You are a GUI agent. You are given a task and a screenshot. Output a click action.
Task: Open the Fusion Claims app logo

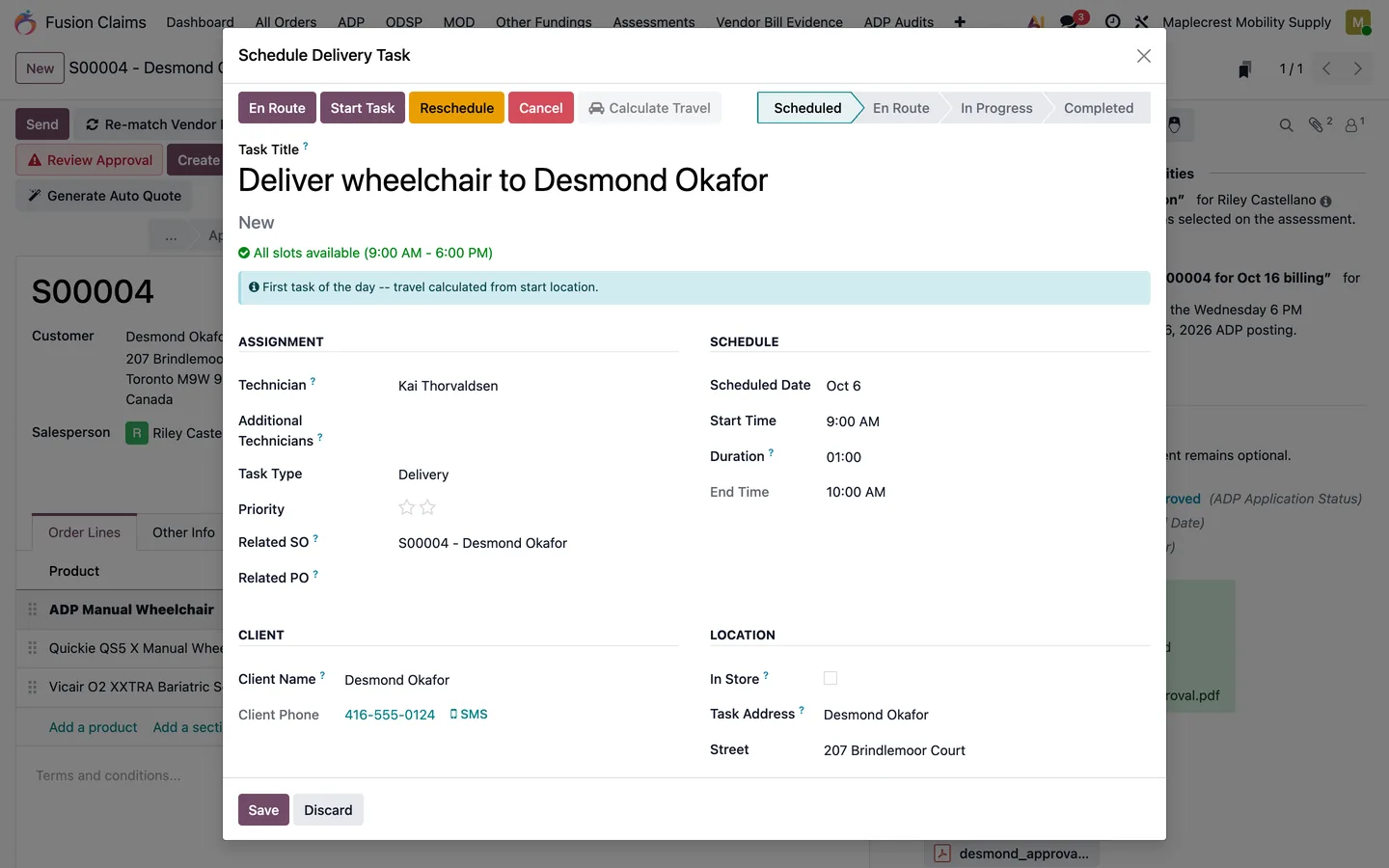point(26,21)
